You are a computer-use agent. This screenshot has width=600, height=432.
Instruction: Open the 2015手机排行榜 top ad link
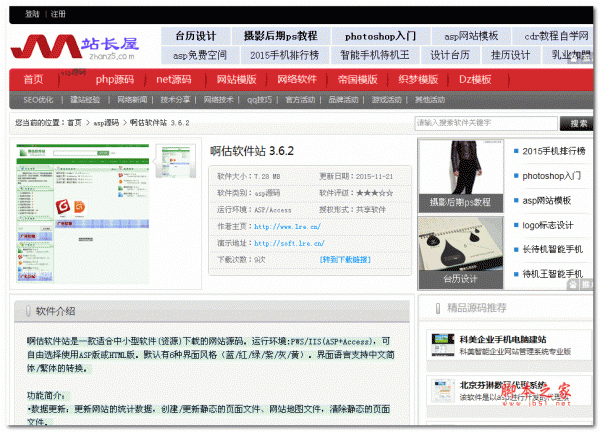(285, 55)
